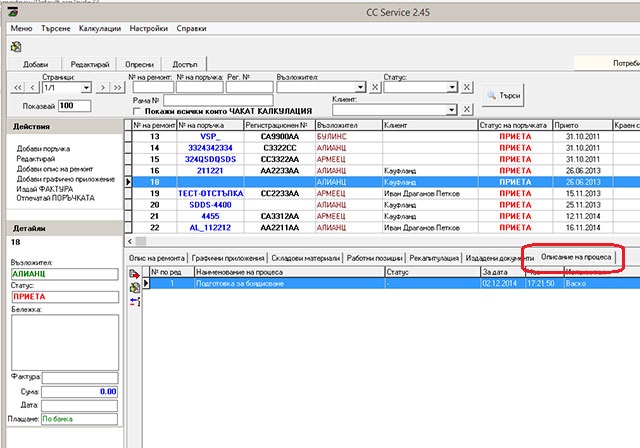The width and height of the screenshot is (640, 448).
Task: Click the № на поръчка input field
Action: (x=200, y=87)
